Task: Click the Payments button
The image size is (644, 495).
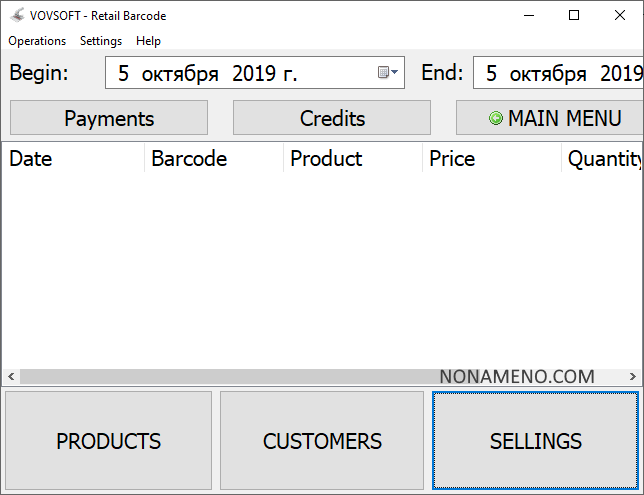Action: [109, 118]
